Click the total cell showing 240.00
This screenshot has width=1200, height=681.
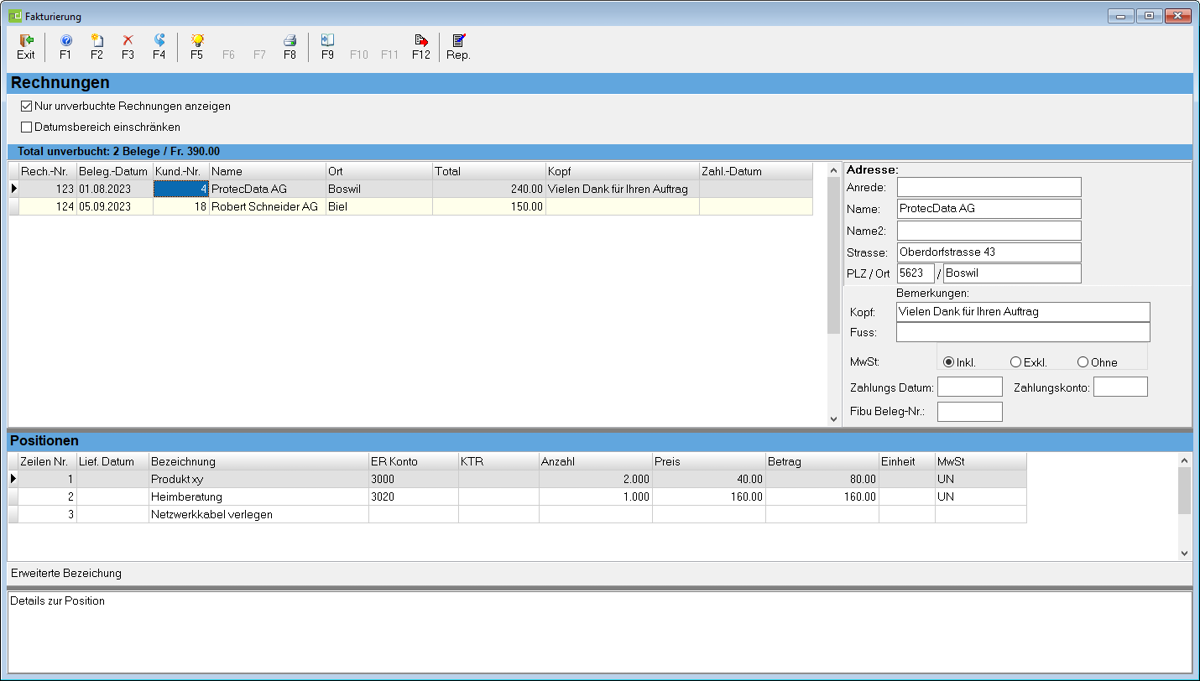489,189
